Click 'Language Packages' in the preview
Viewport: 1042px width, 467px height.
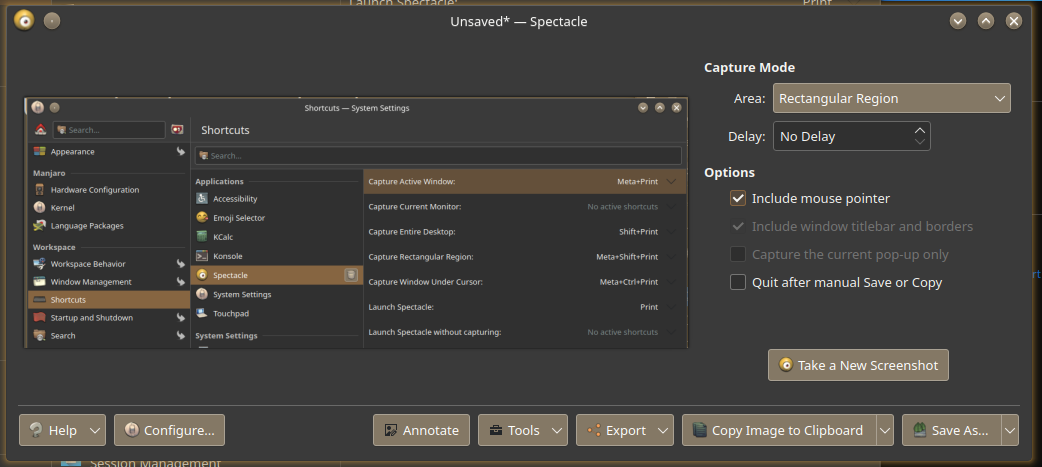click(87, 226)
